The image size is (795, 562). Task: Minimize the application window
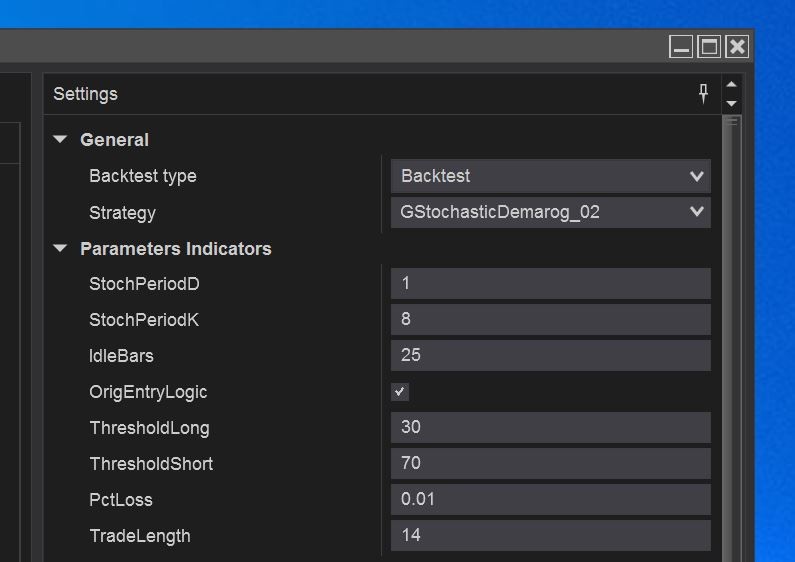tap(681, 47)
